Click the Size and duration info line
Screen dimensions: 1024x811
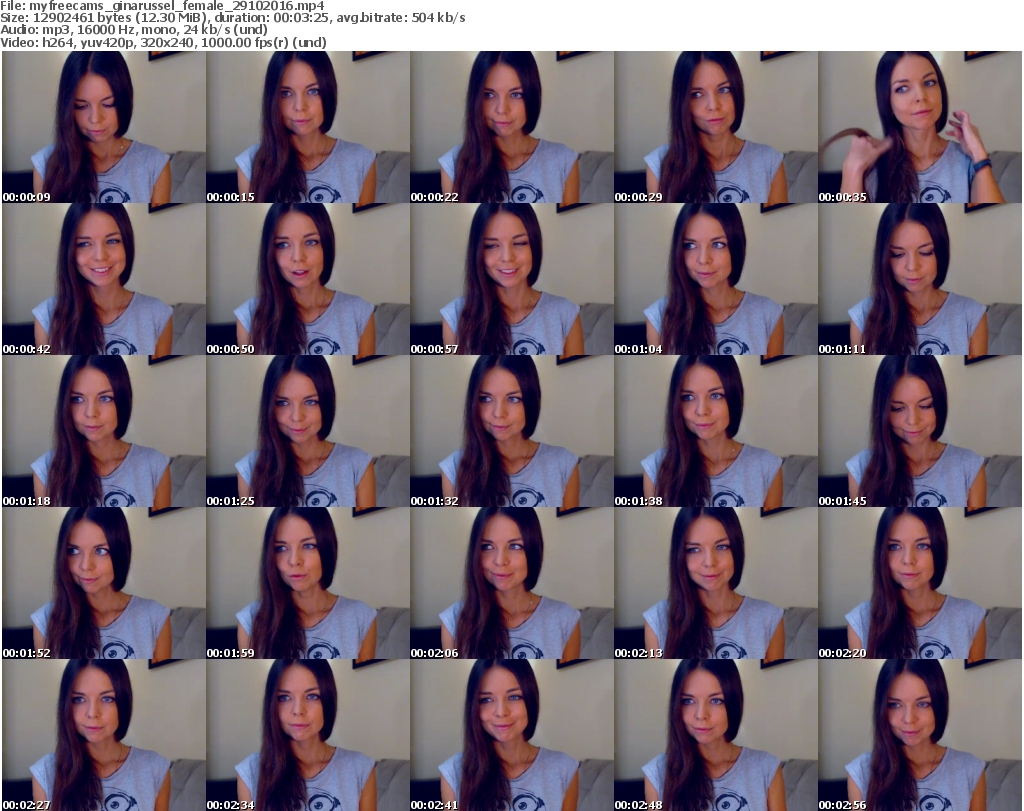click(232, 18)
